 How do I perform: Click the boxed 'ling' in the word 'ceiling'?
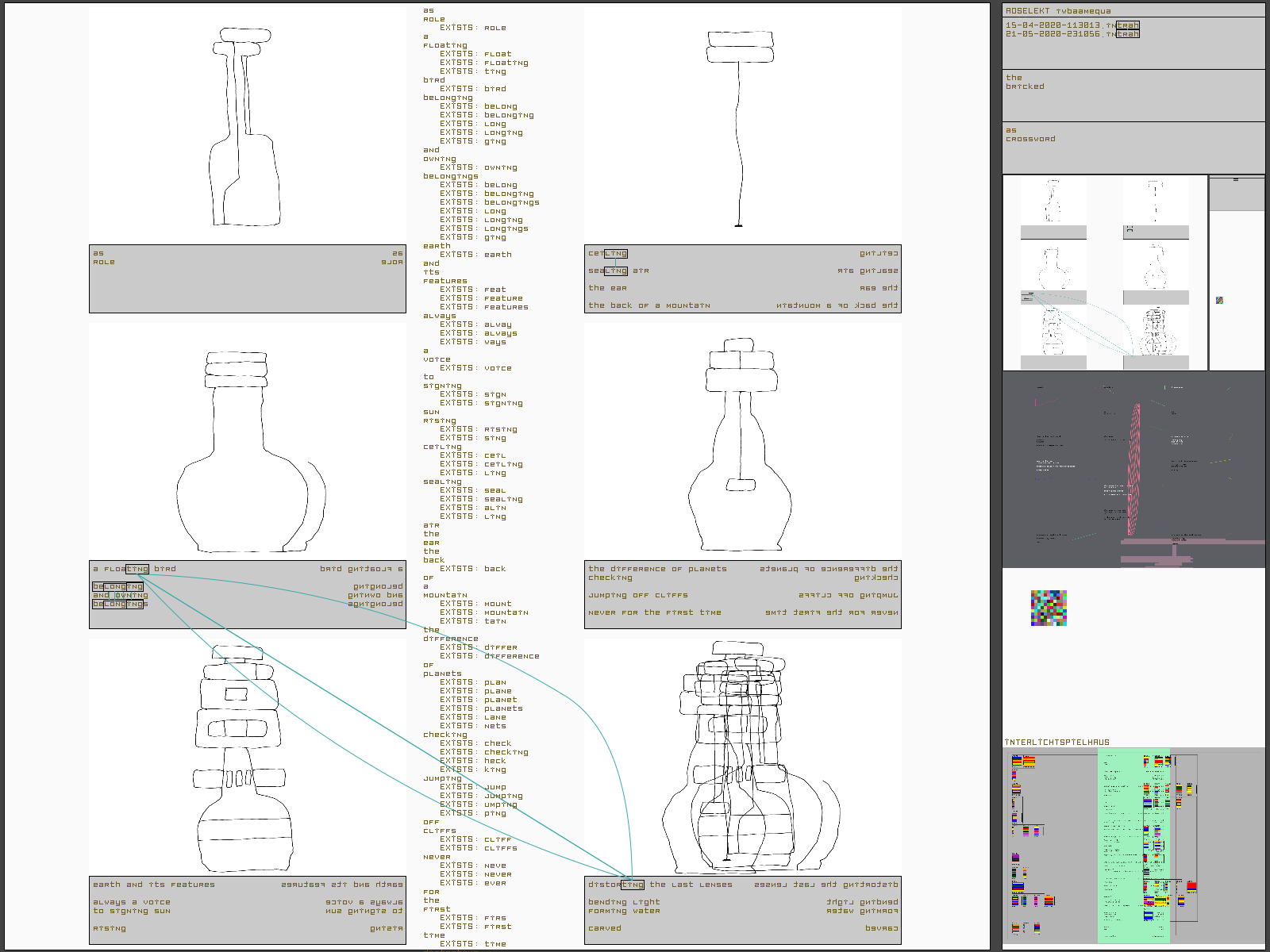point(616,254)
